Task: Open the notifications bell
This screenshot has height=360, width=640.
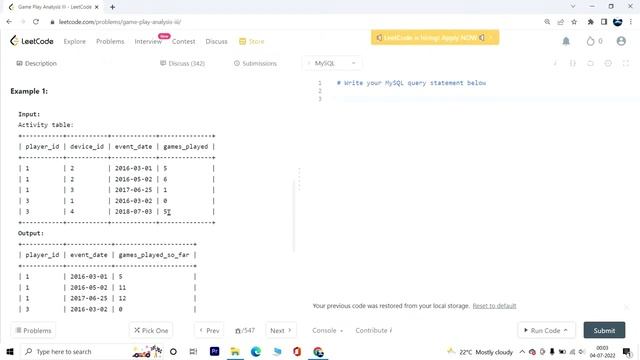Action: (x=566, y=41)
